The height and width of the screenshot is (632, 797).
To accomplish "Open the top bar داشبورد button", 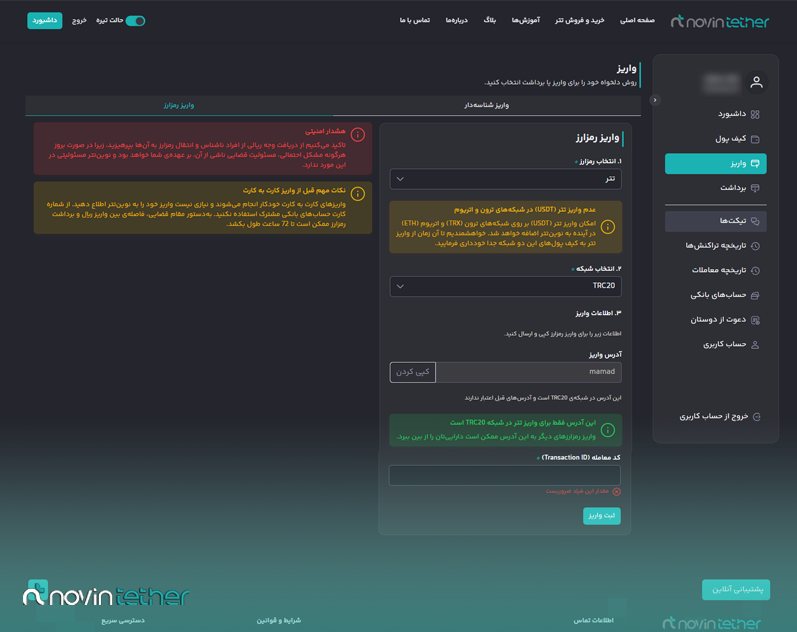I will point(45,20).
